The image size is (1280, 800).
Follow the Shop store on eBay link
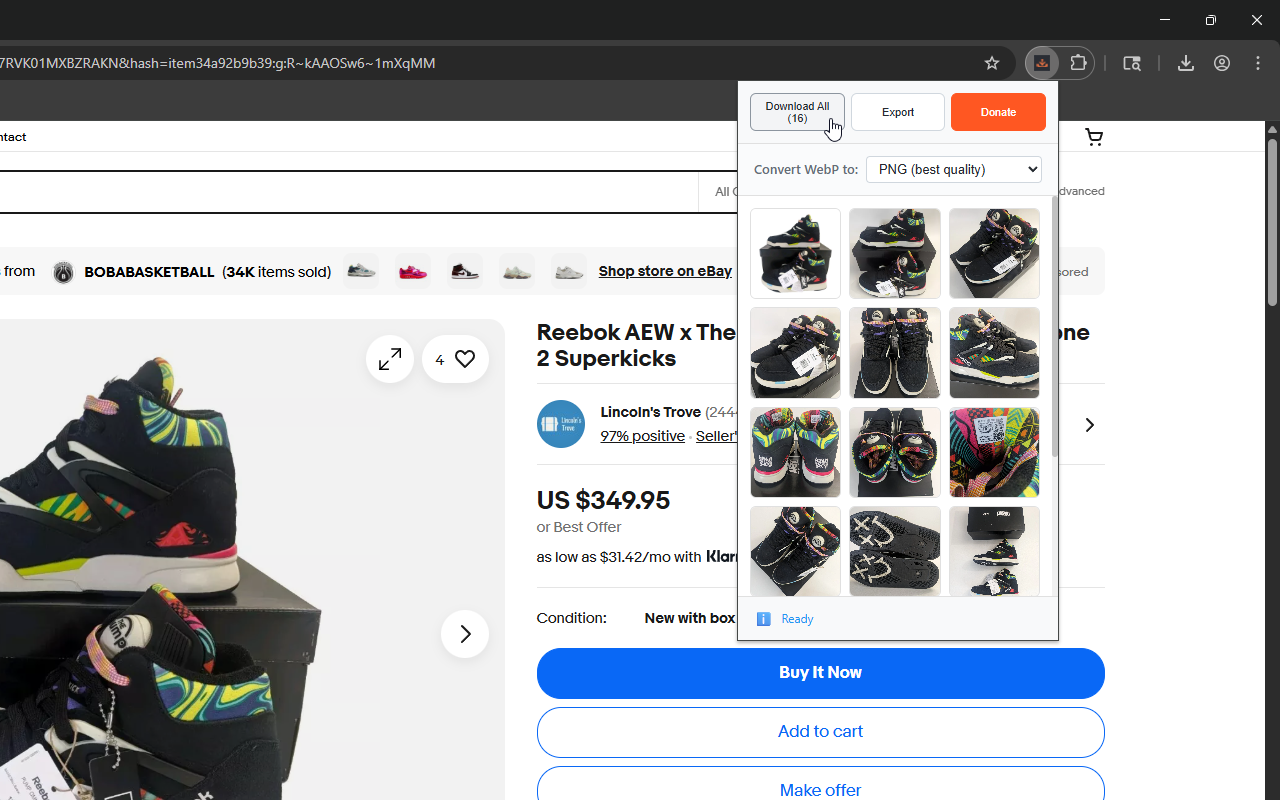click(665, 271)
